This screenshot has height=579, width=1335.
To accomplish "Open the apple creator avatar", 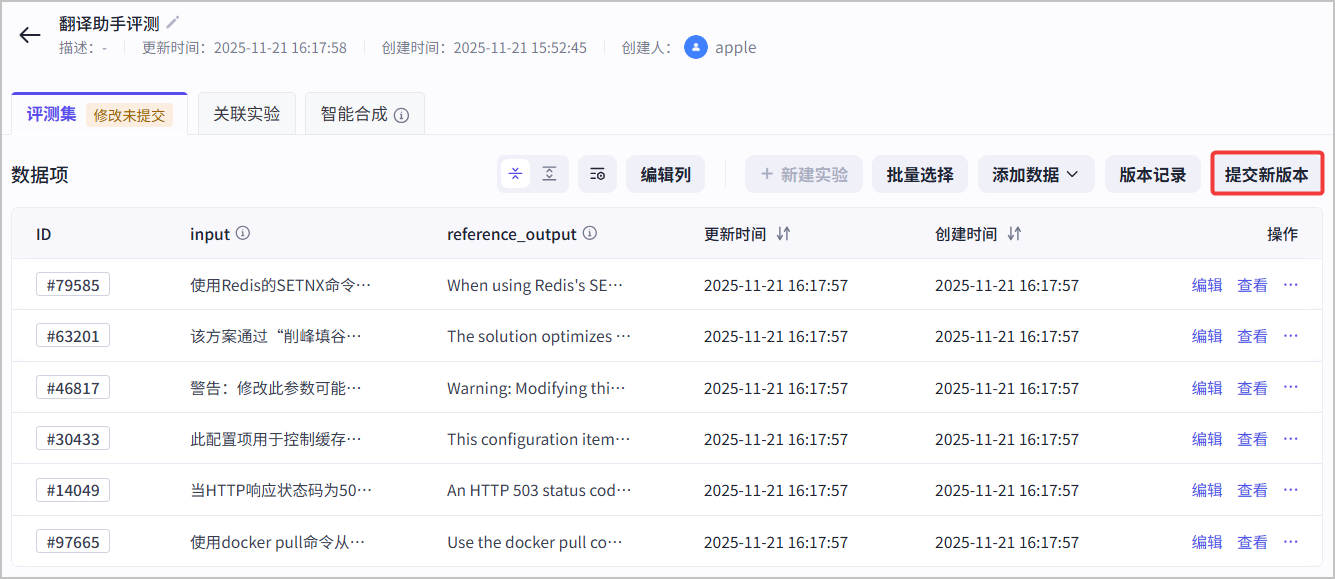I will (x=696, y=47).
